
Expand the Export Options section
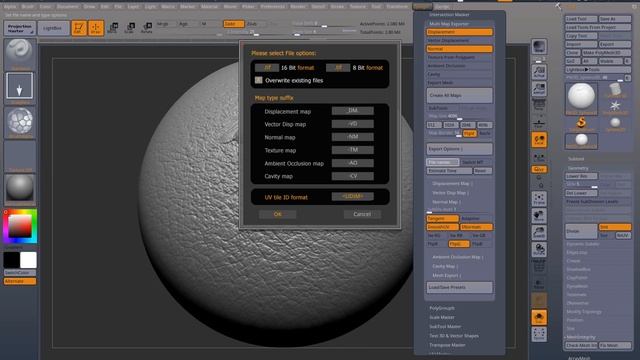coord(459,149)
